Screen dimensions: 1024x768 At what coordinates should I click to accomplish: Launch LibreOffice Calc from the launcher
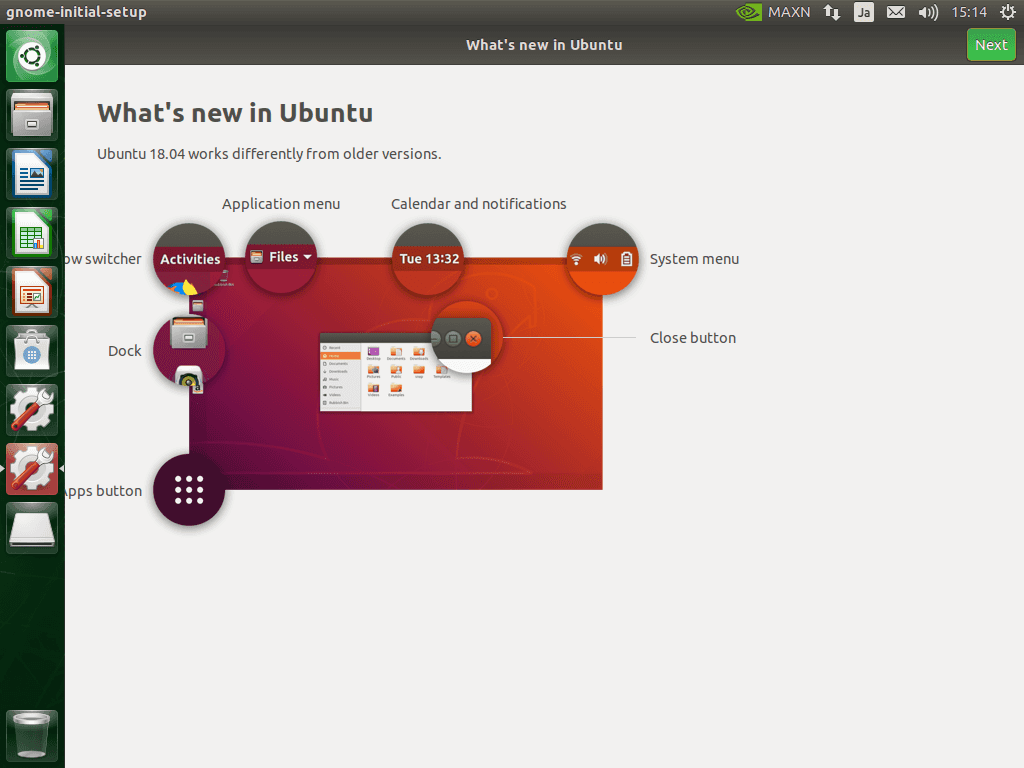tap(32, 233)
